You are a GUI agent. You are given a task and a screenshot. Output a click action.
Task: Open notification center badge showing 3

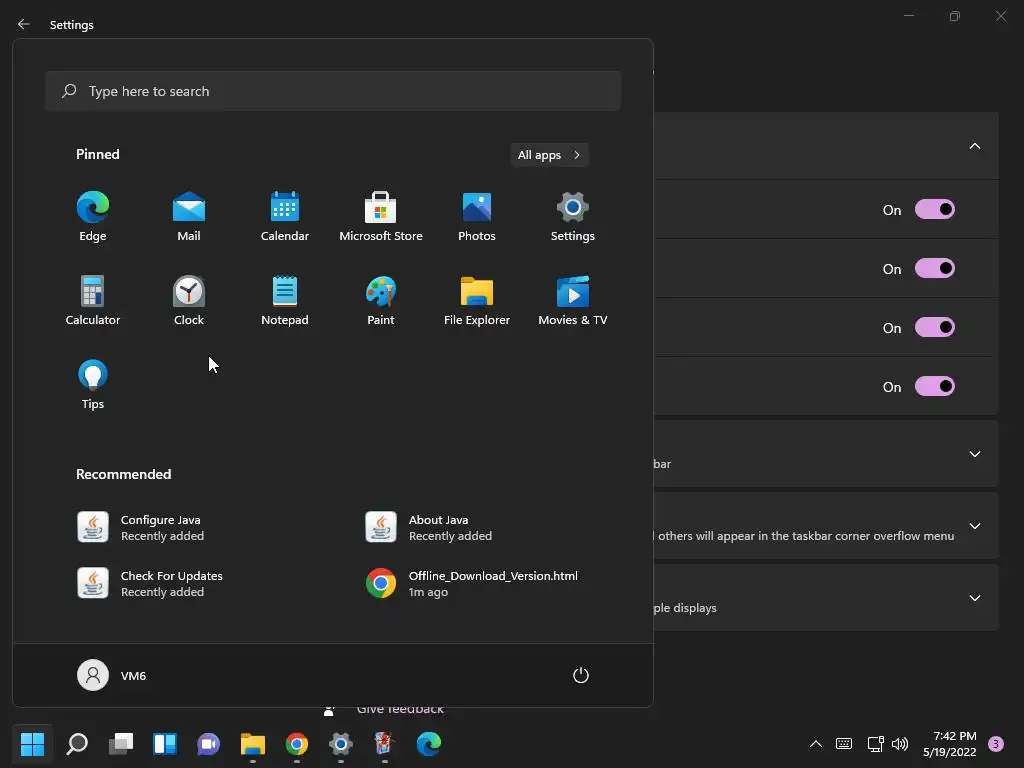tap(995, 744)
